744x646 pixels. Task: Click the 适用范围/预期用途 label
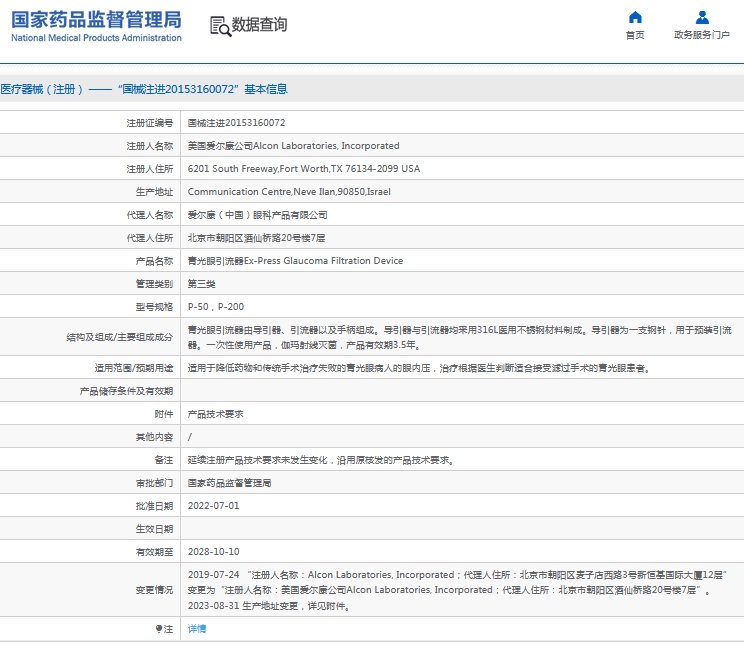[x=134, y=368]
